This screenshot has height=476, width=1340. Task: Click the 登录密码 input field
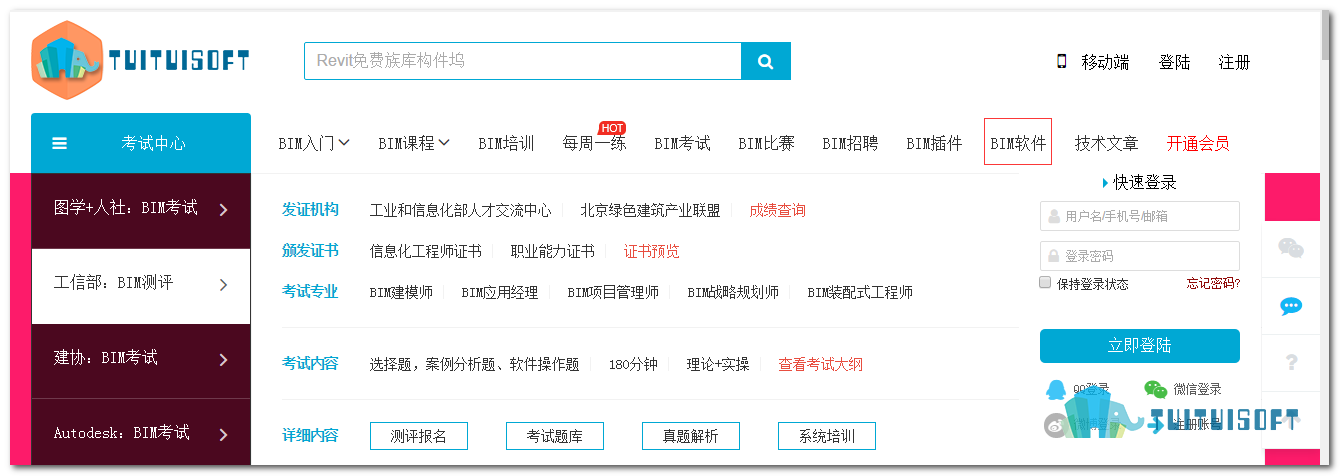pyautogui.click(x=1140, y=256)
